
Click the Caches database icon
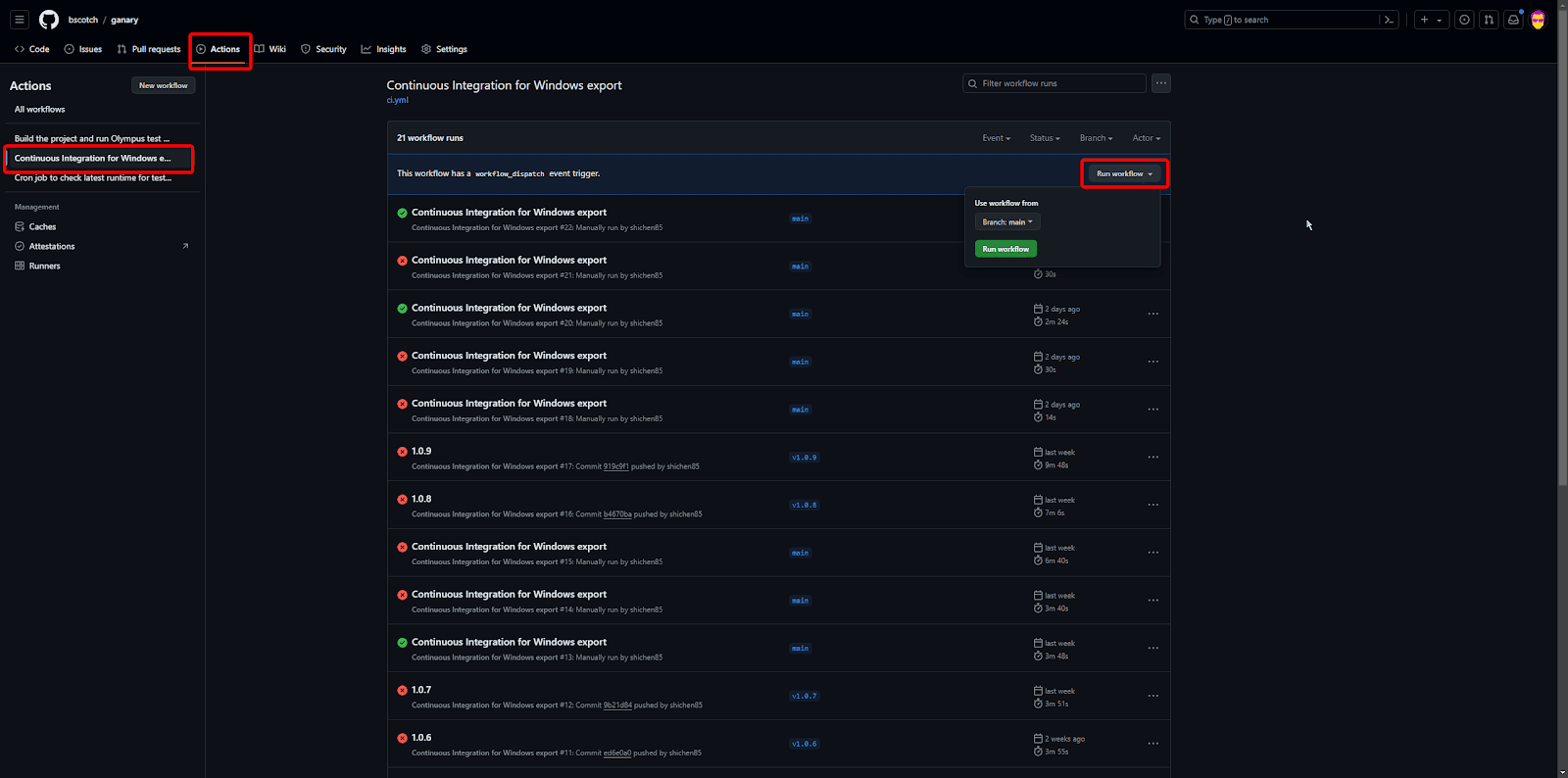point(20,226)
